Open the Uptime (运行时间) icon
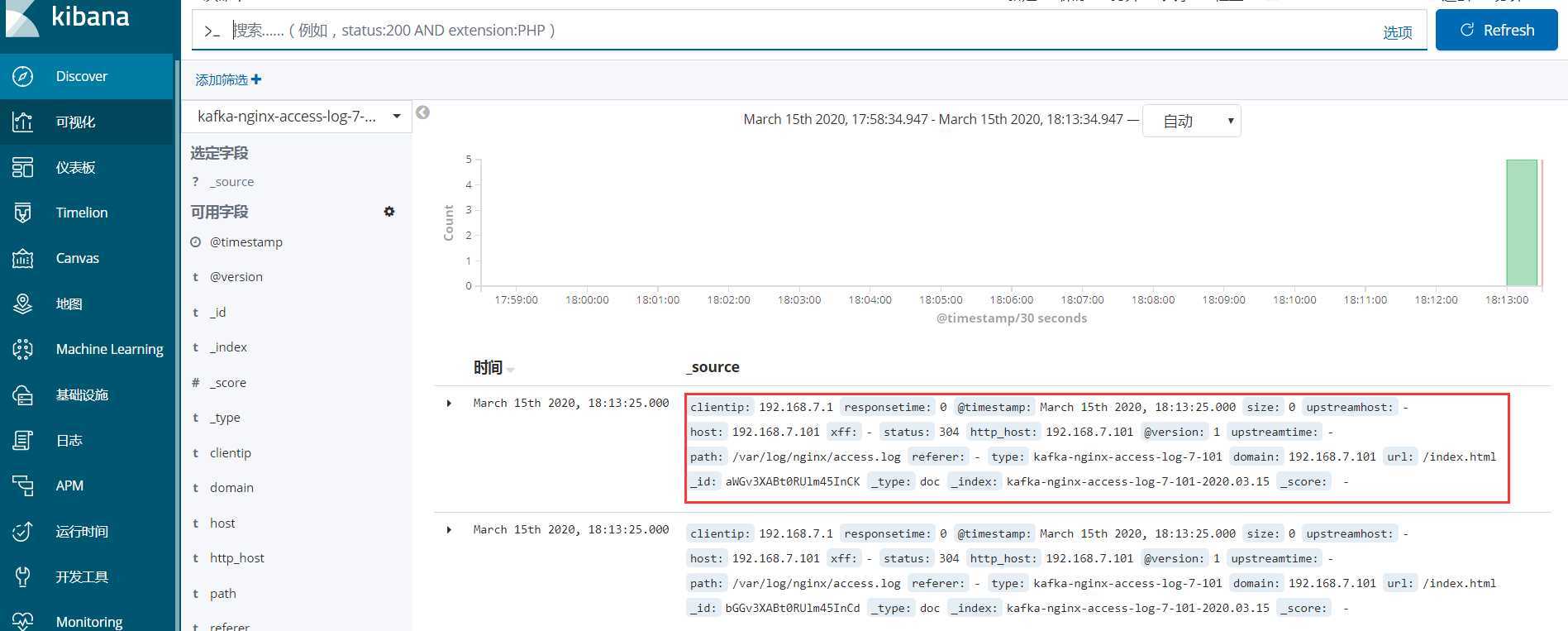This screenshot has width=1568, height=631. coord(23,531)
